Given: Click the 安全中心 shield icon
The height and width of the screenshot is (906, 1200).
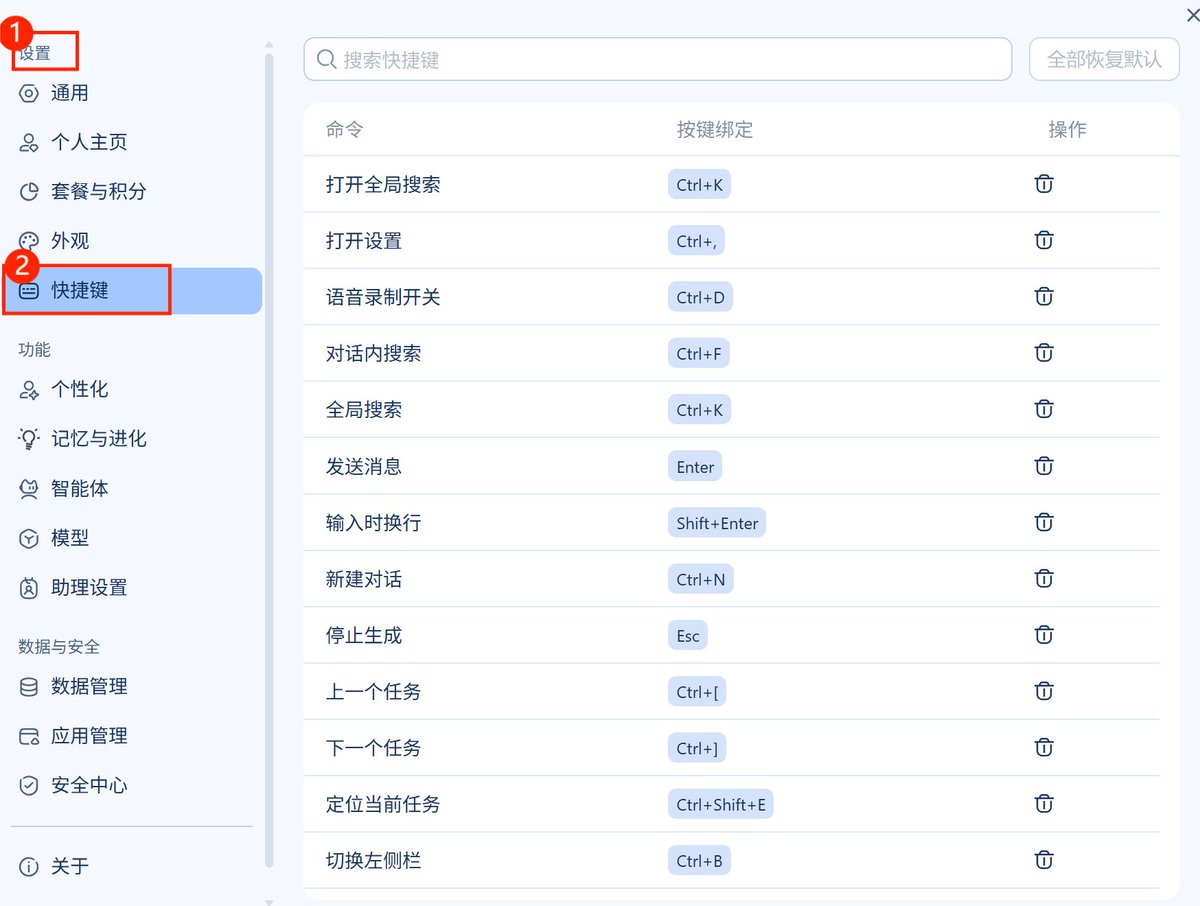Looking at the screenshot, I should click(x=29, y=785).
